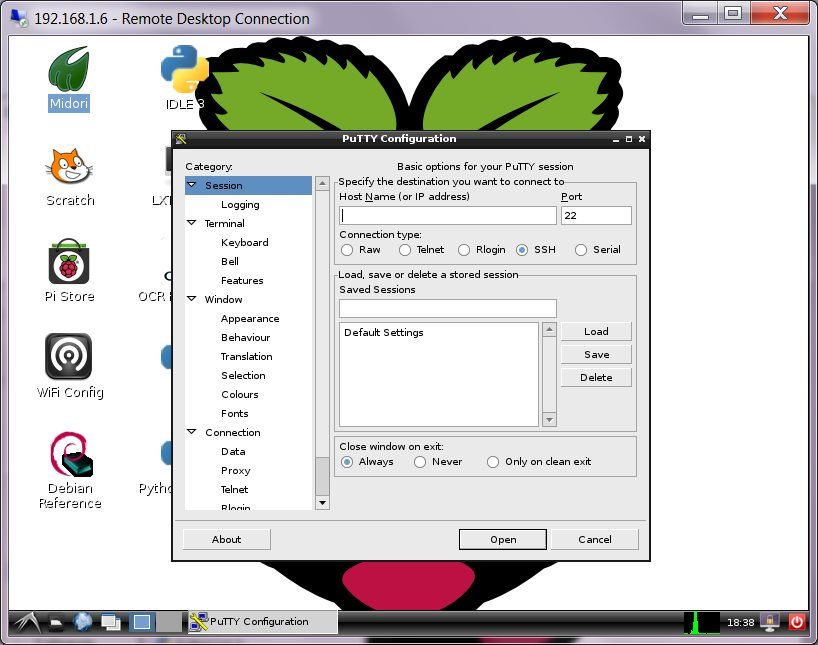
Task: Click the category tree scrollbar thumb
Action: click(x=322, y=476)
